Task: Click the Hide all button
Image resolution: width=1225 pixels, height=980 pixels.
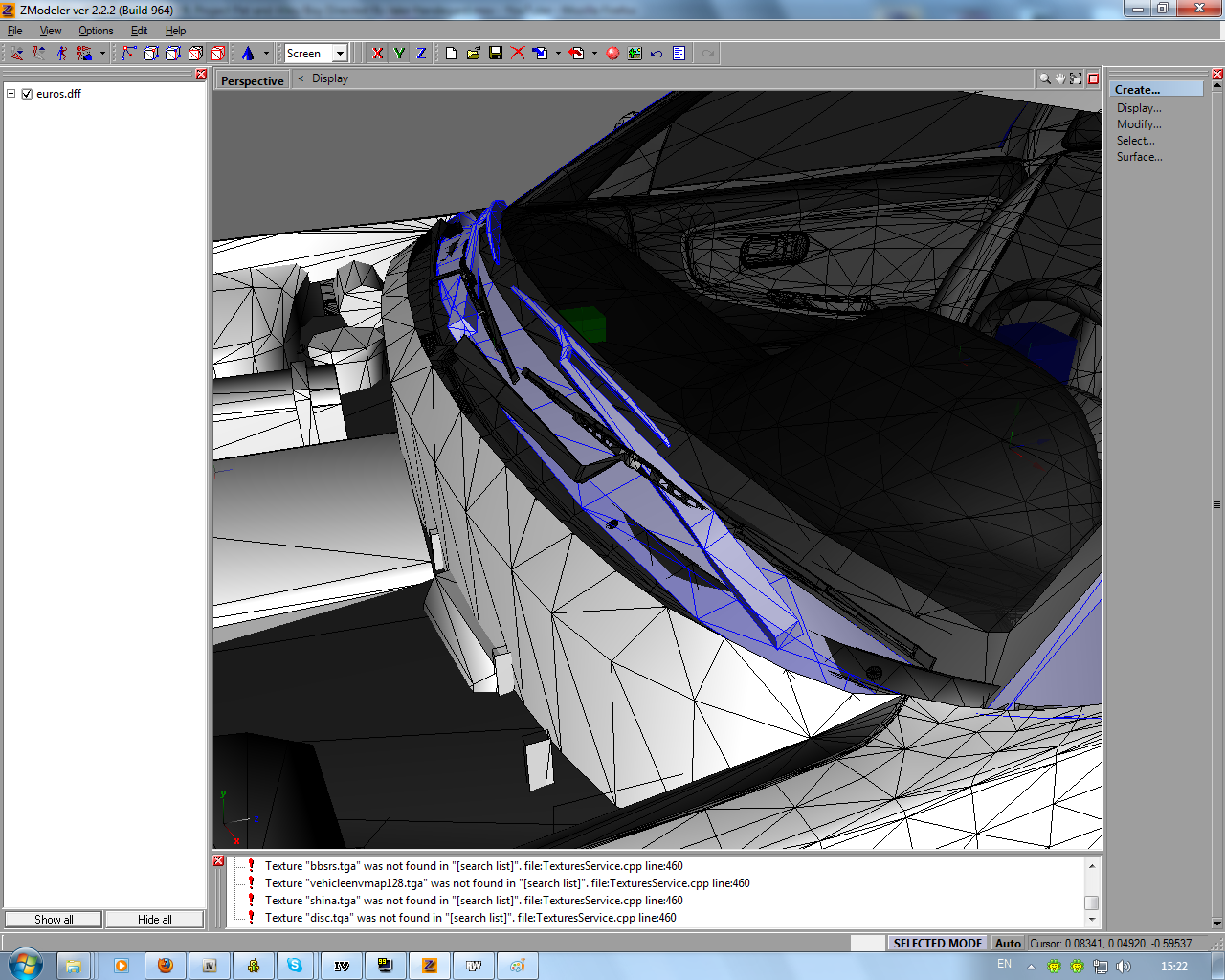Action: 154,919
